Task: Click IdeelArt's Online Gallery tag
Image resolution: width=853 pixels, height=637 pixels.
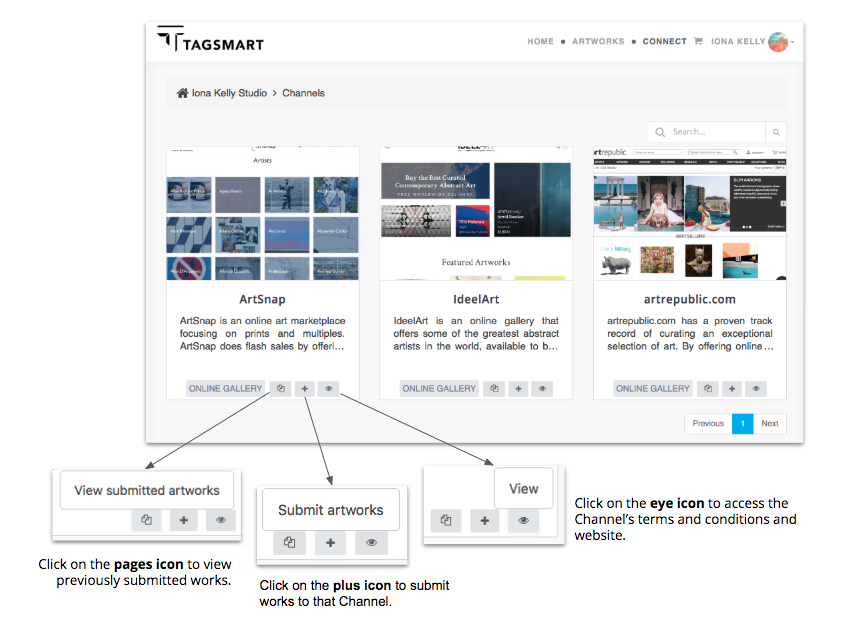Action: pos(439,388)
